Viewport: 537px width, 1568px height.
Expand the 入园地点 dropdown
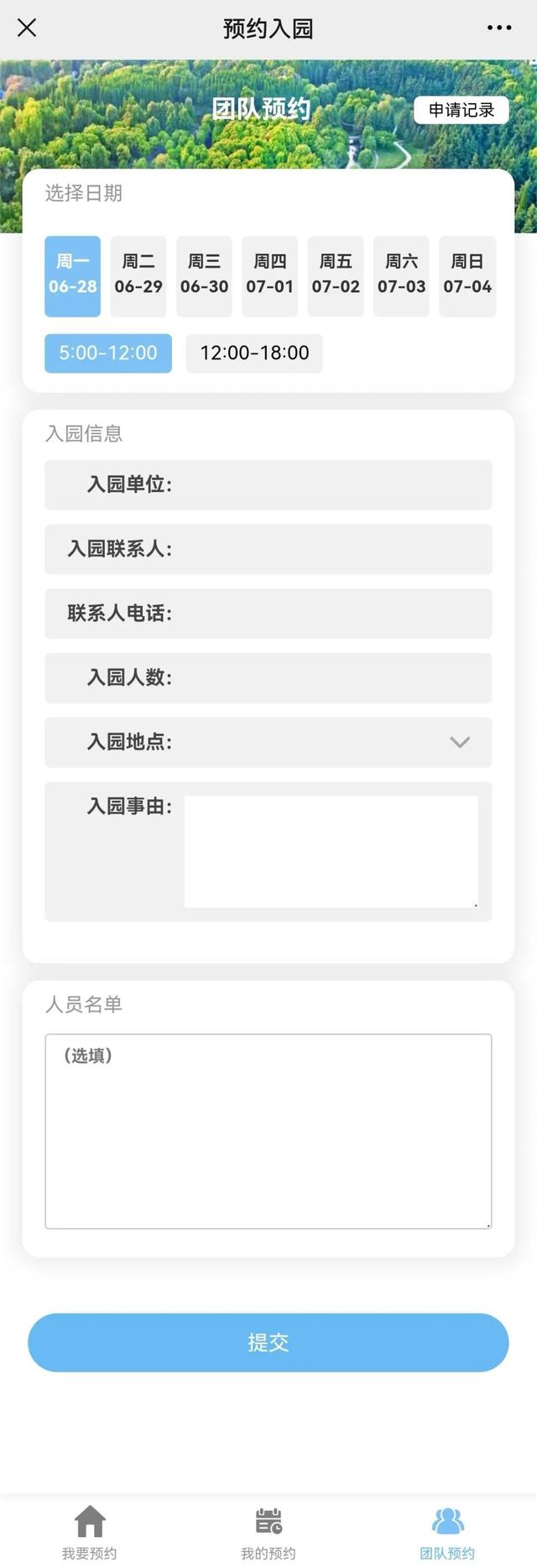pyautogui.click(x=458, y=742)
